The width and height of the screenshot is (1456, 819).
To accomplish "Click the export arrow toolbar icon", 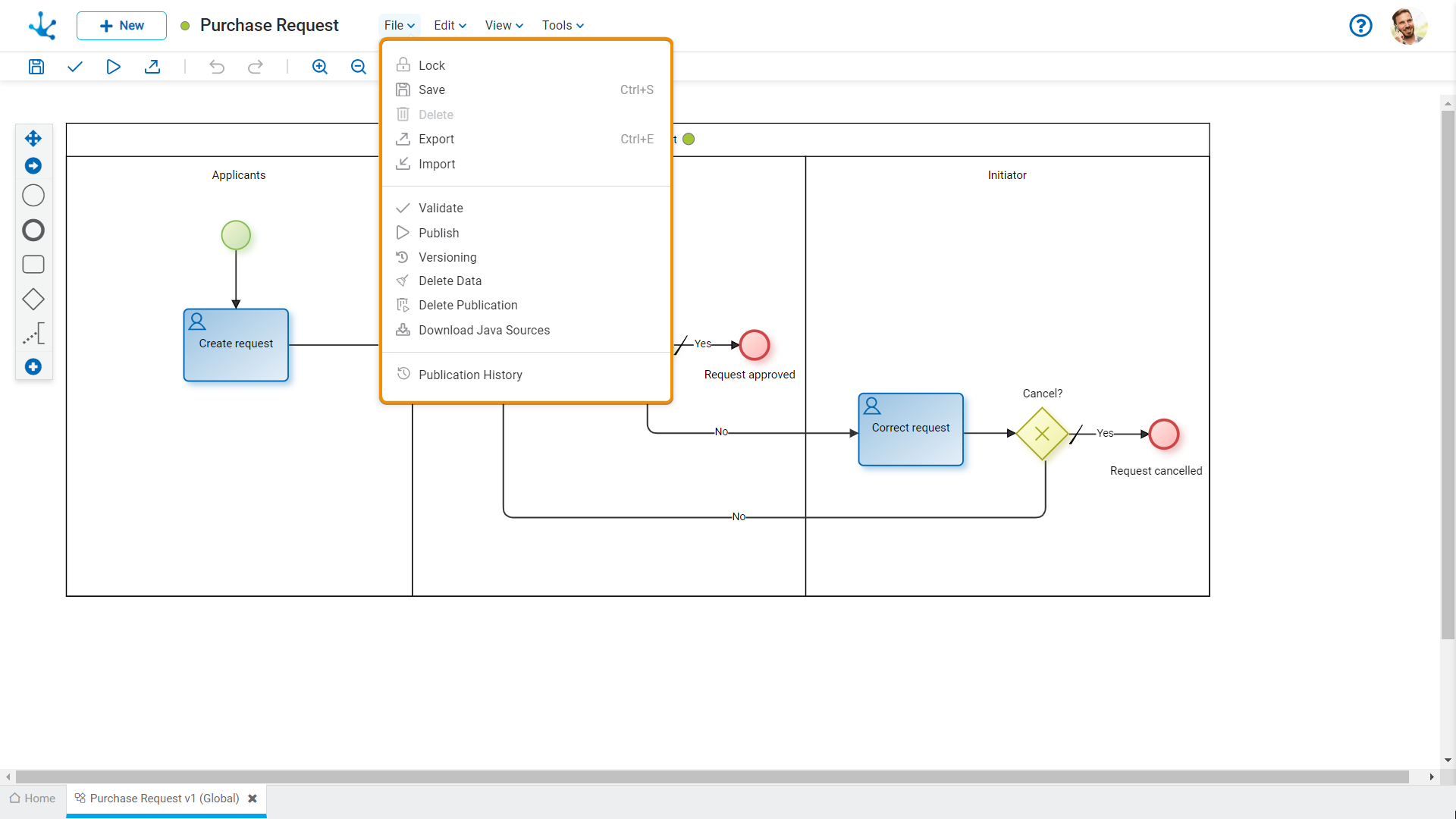I will 152,67.
